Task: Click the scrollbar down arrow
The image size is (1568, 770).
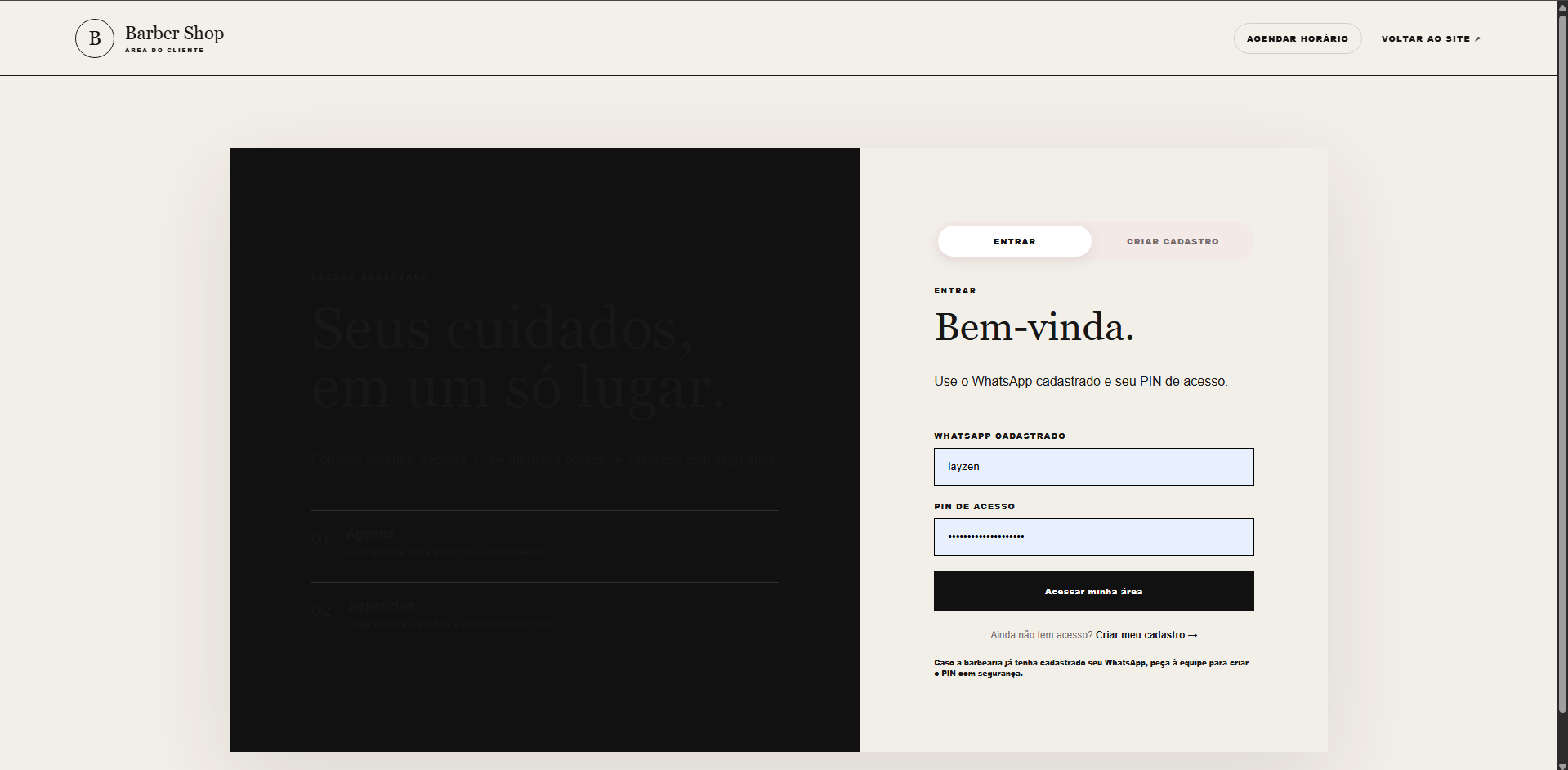Action: point(1562,765)
